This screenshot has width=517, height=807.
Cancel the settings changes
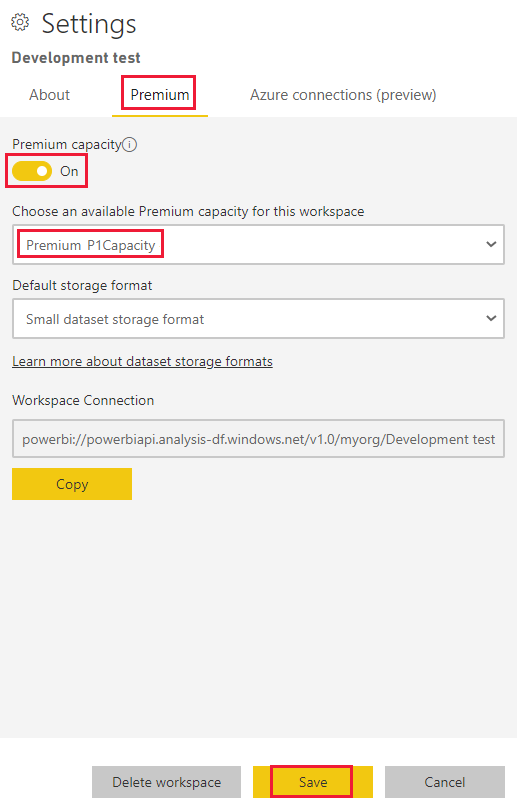point(445,782)
